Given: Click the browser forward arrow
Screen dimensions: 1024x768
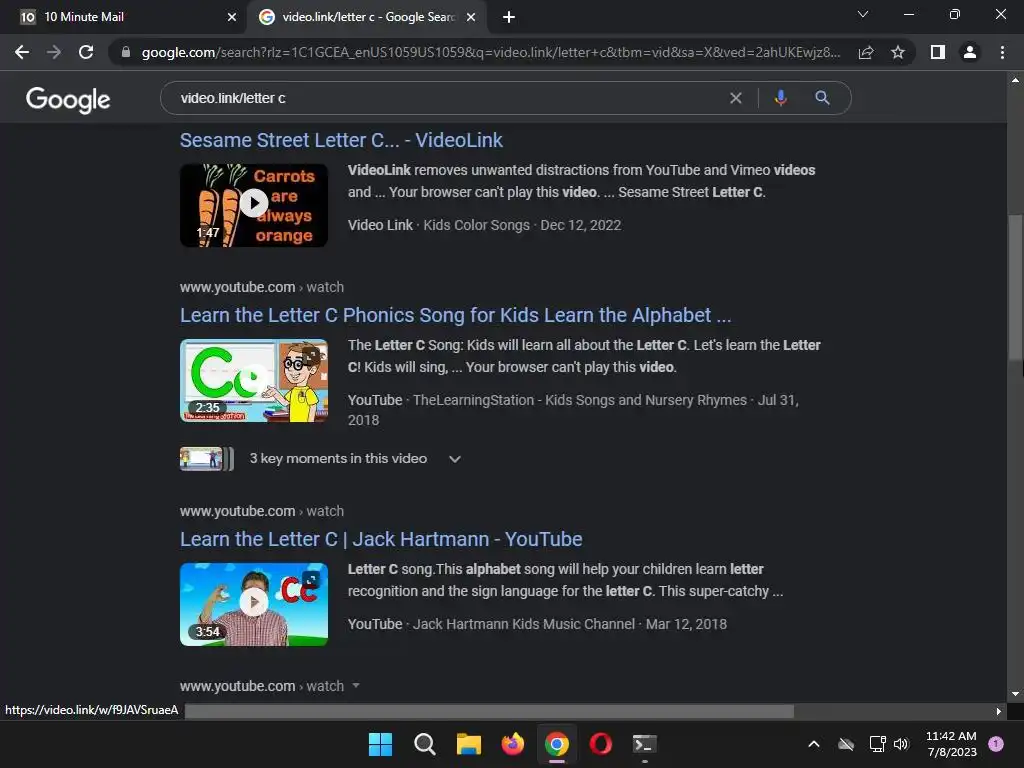Looking at the screenshot, I should [x=54, y=52].
